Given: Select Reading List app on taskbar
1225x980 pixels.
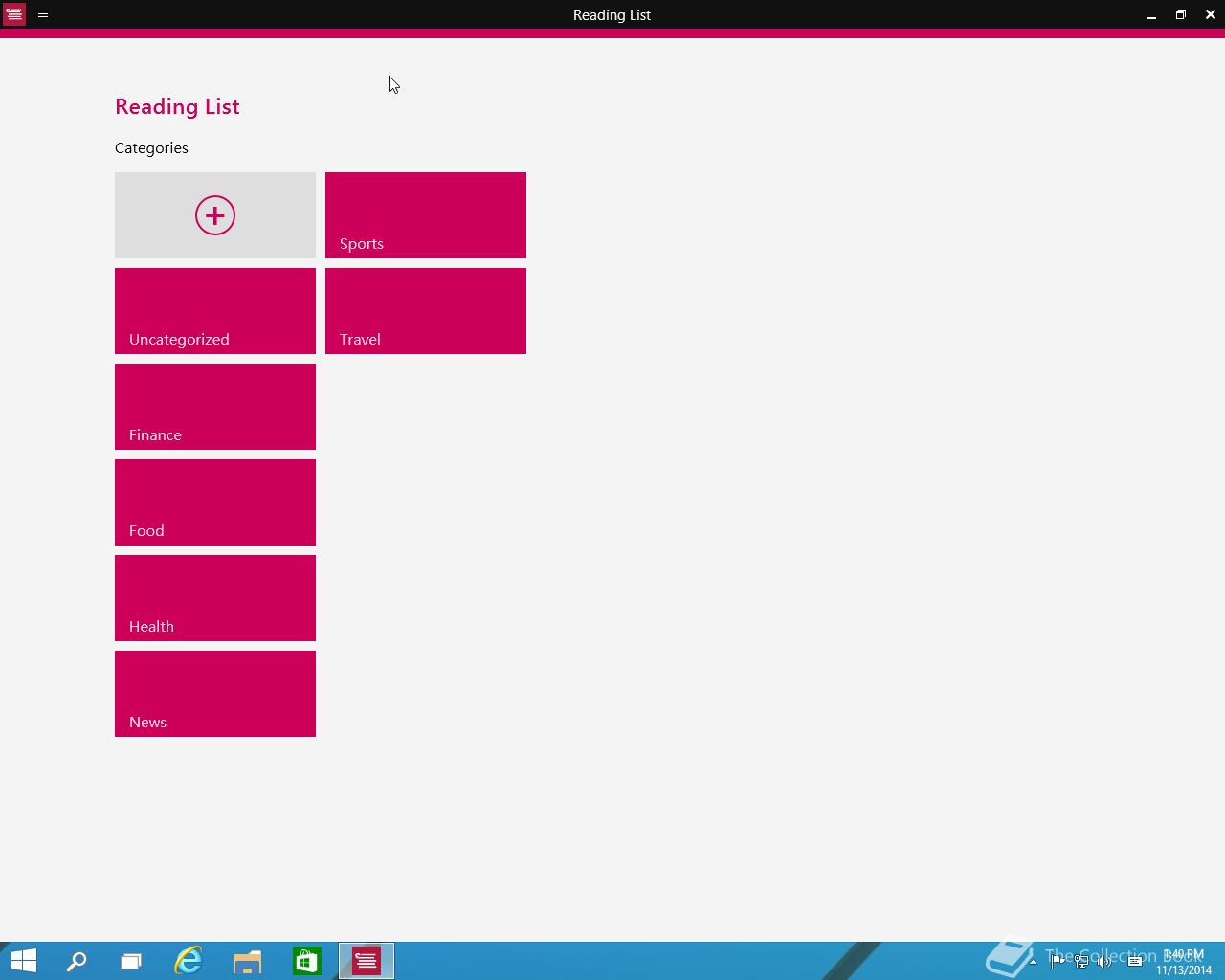Looking at the screenshot, I should point(367,961).
